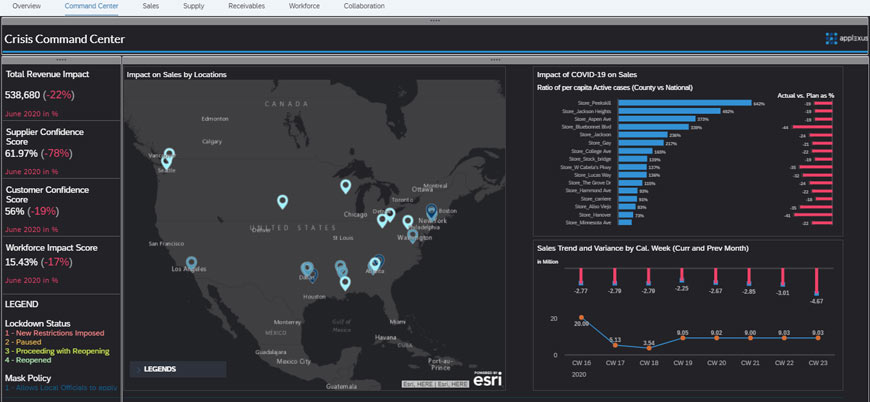Select the Workforce Impact Score tile
This screenshot has height=402, width=870.
pyautogui.click(x=62, y=266)
